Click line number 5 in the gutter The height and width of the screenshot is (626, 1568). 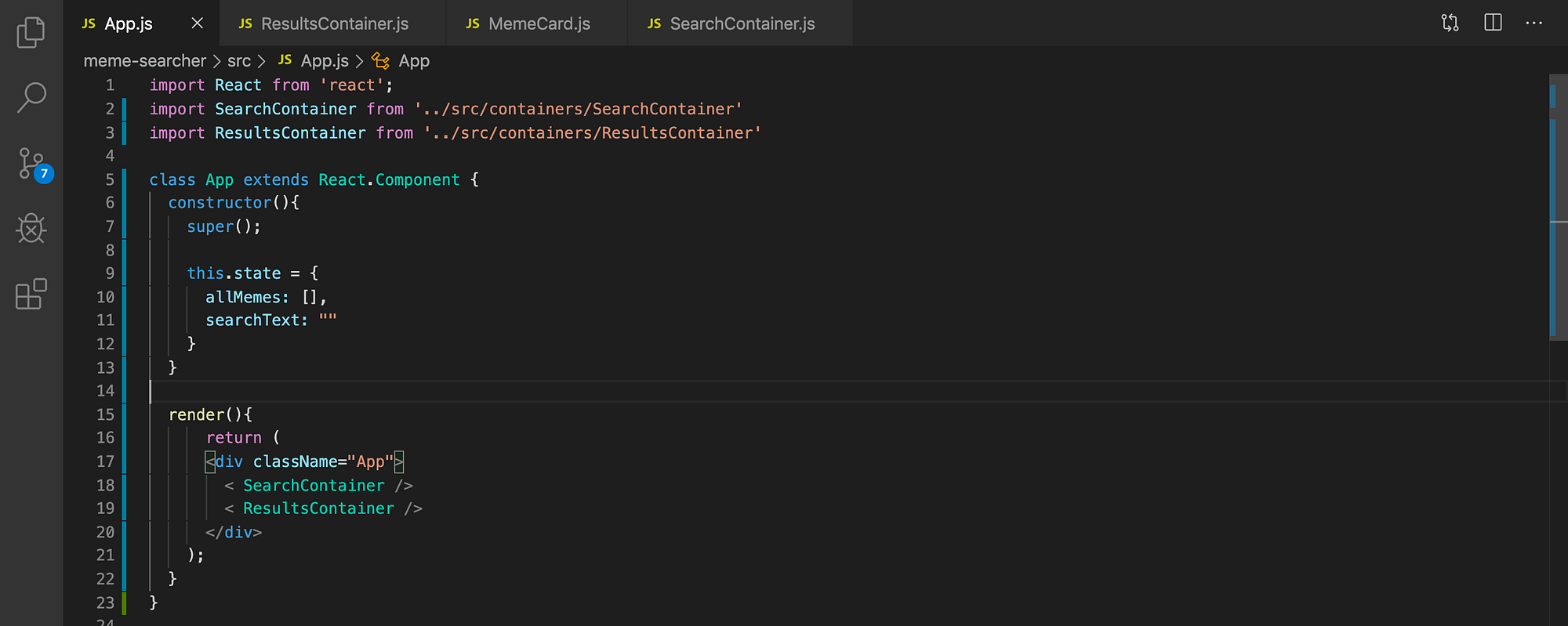coord(110,179)
